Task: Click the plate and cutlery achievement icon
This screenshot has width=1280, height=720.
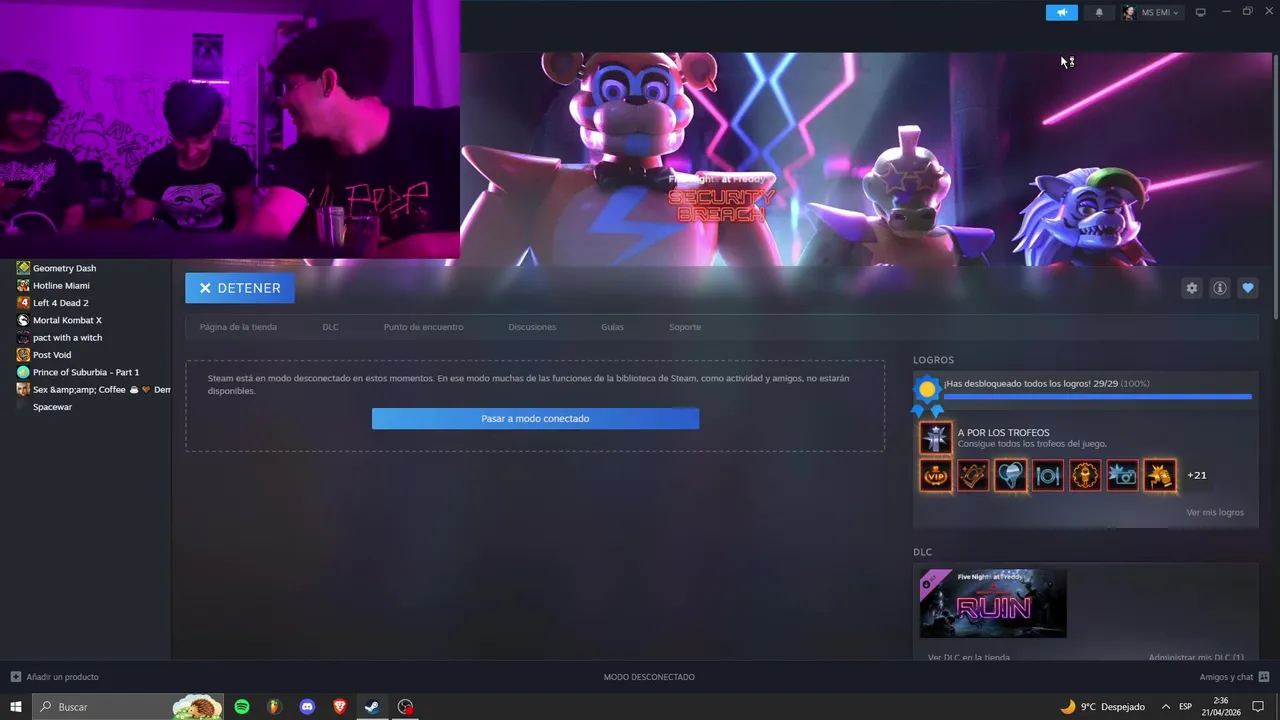Action: 1048,476
